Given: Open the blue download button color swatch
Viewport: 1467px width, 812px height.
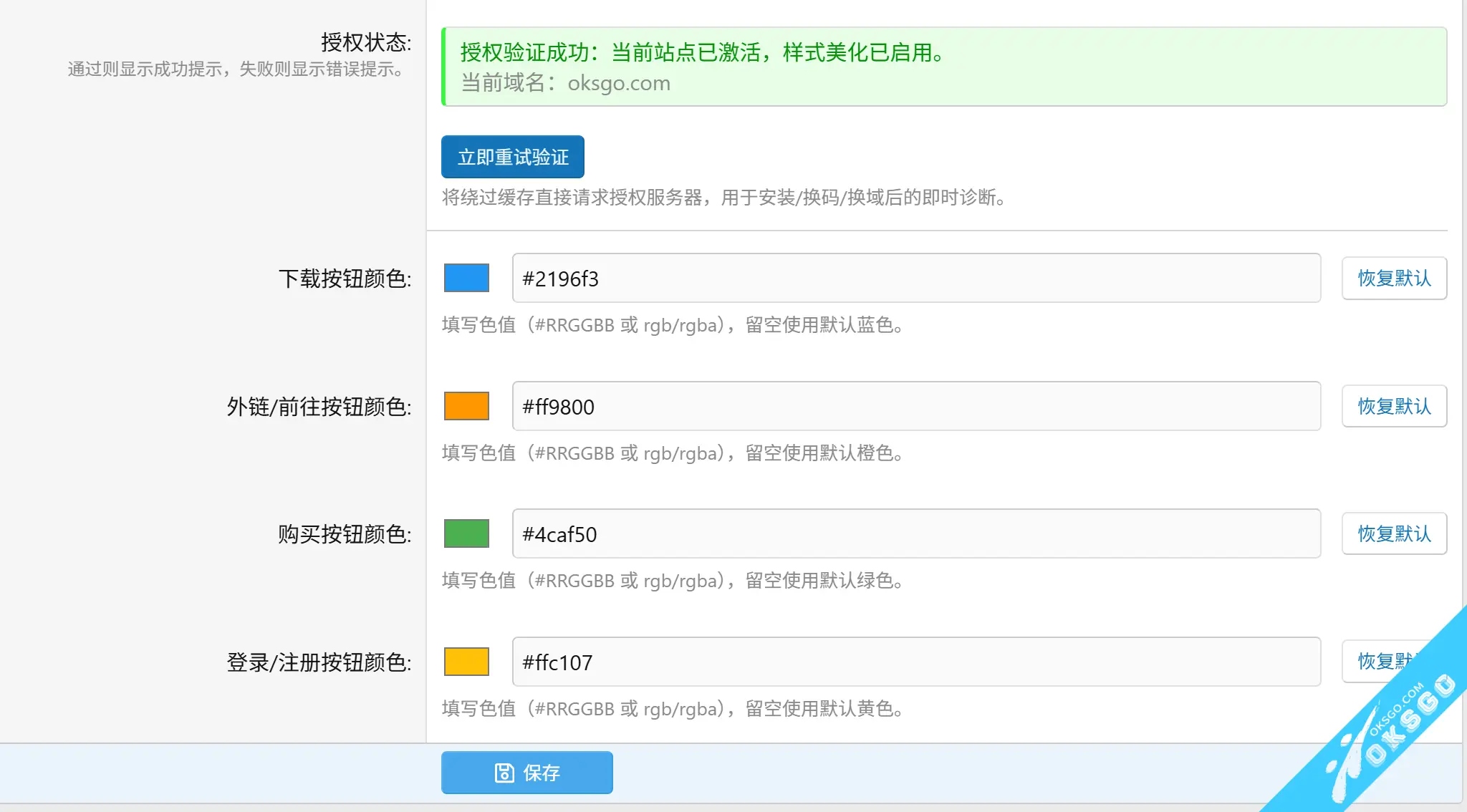Looking at the screenshot, I should coord(466,278).
